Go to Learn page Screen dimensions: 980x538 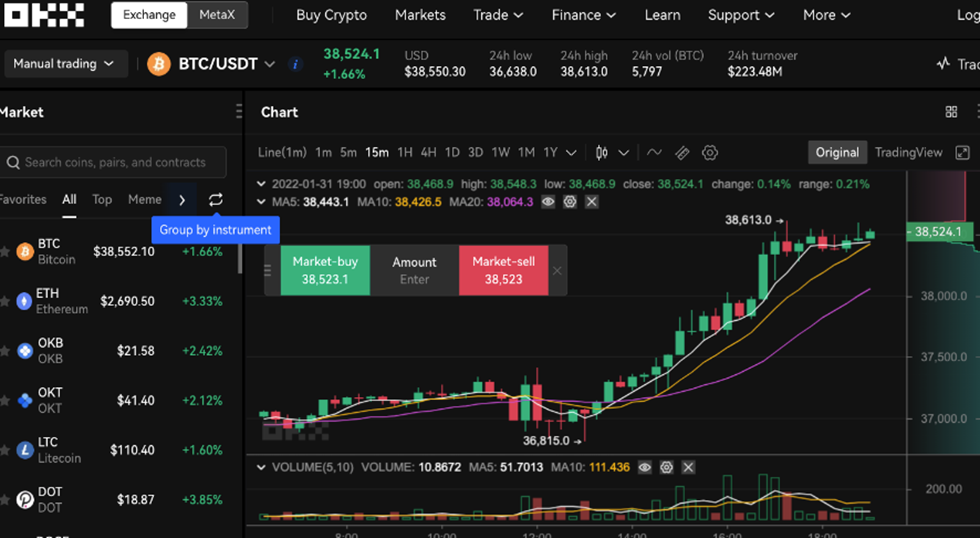[x=662, y=15]
